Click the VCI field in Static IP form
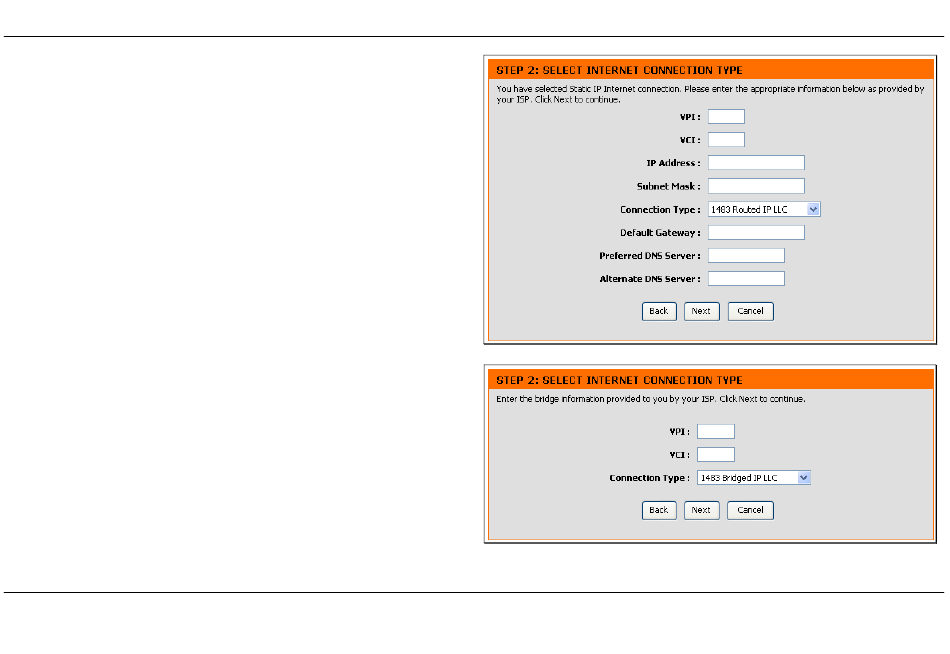Image resolution: width=950 pixels, height=654 pixels. coord(726,140)
